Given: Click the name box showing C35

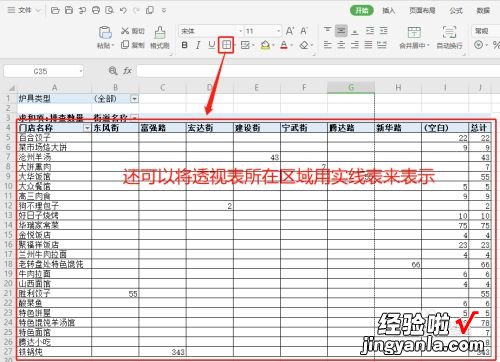Looking at the screenshot, I should pos(43,71).
